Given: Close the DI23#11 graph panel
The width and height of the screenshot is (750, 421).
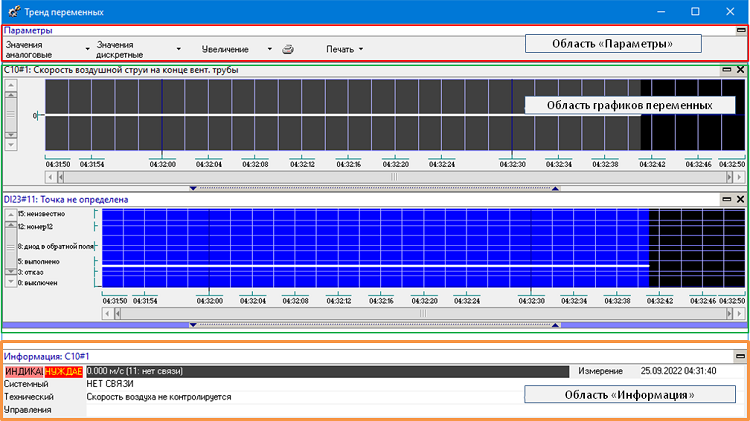Looking at the screenshot, I should pos(740,199).
